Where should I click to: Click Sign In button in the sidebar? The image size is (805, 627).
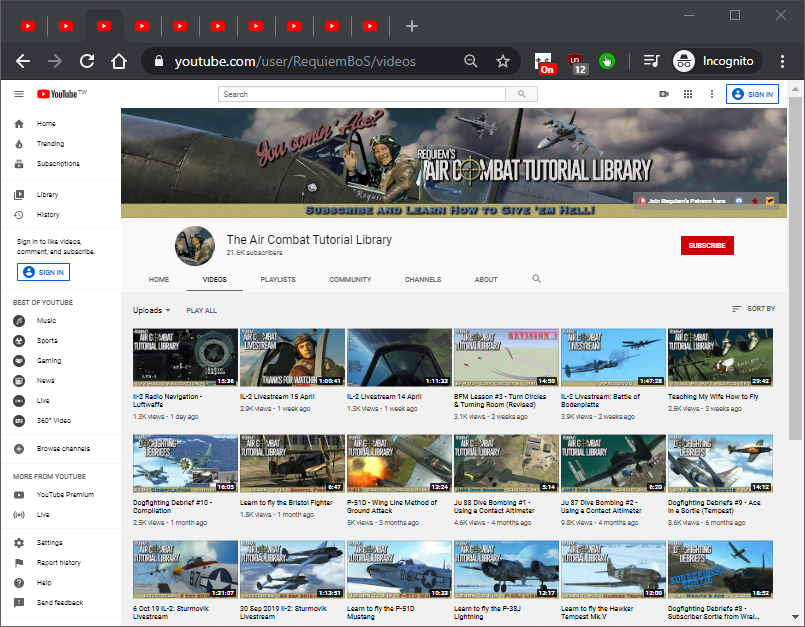(x=44, y=272)
